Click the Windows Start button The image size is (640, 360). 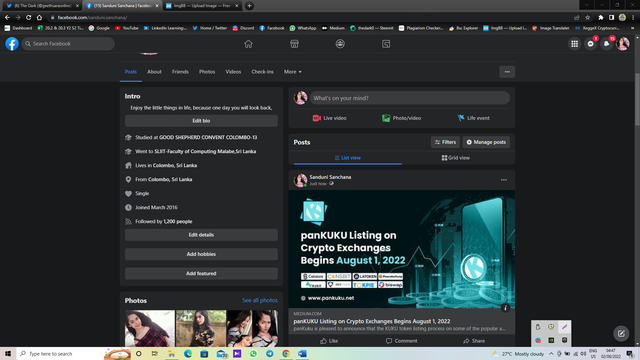8,353
